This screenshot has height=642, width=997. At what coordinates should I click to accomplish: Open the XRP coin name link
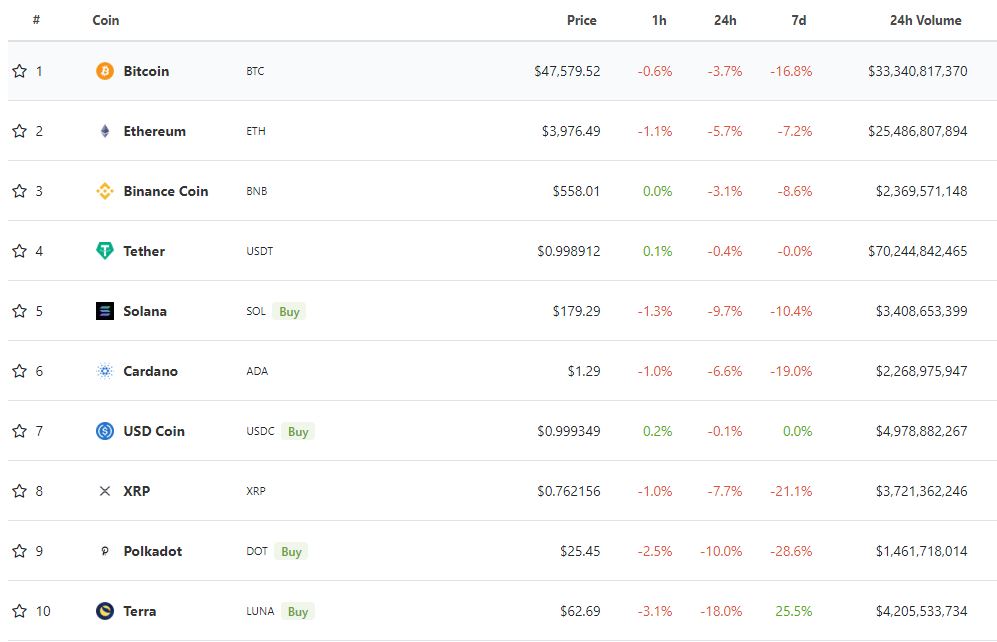pos(137,491)
